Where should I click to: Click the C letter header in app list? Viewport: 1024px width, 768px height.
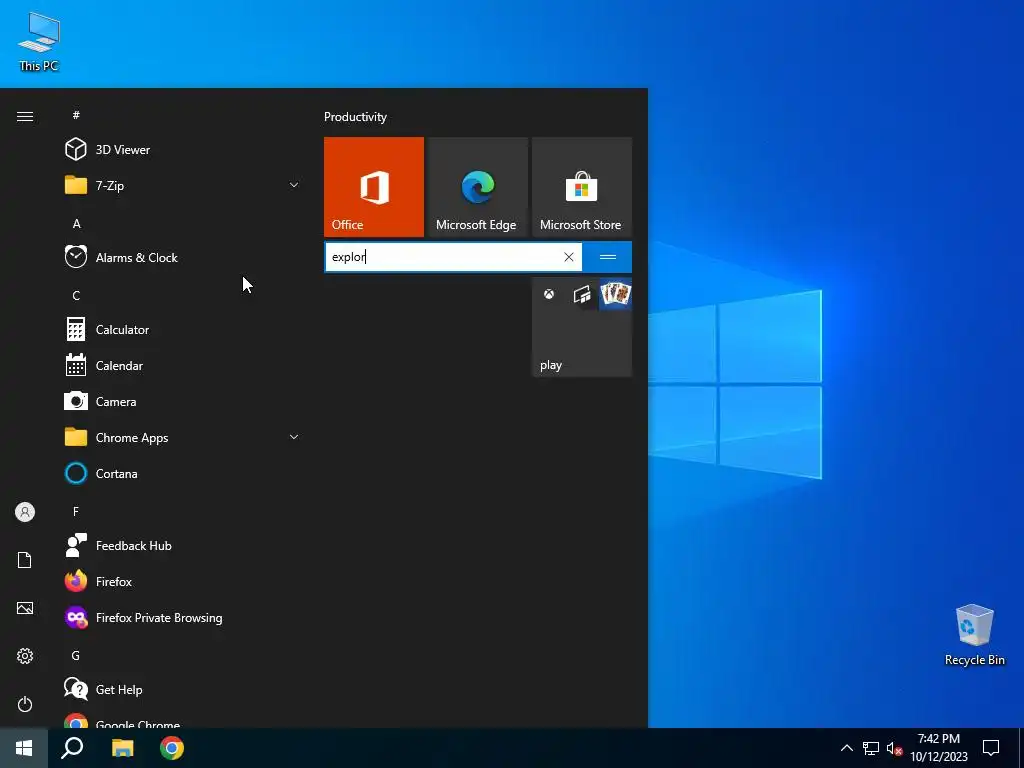click(76, 295)
